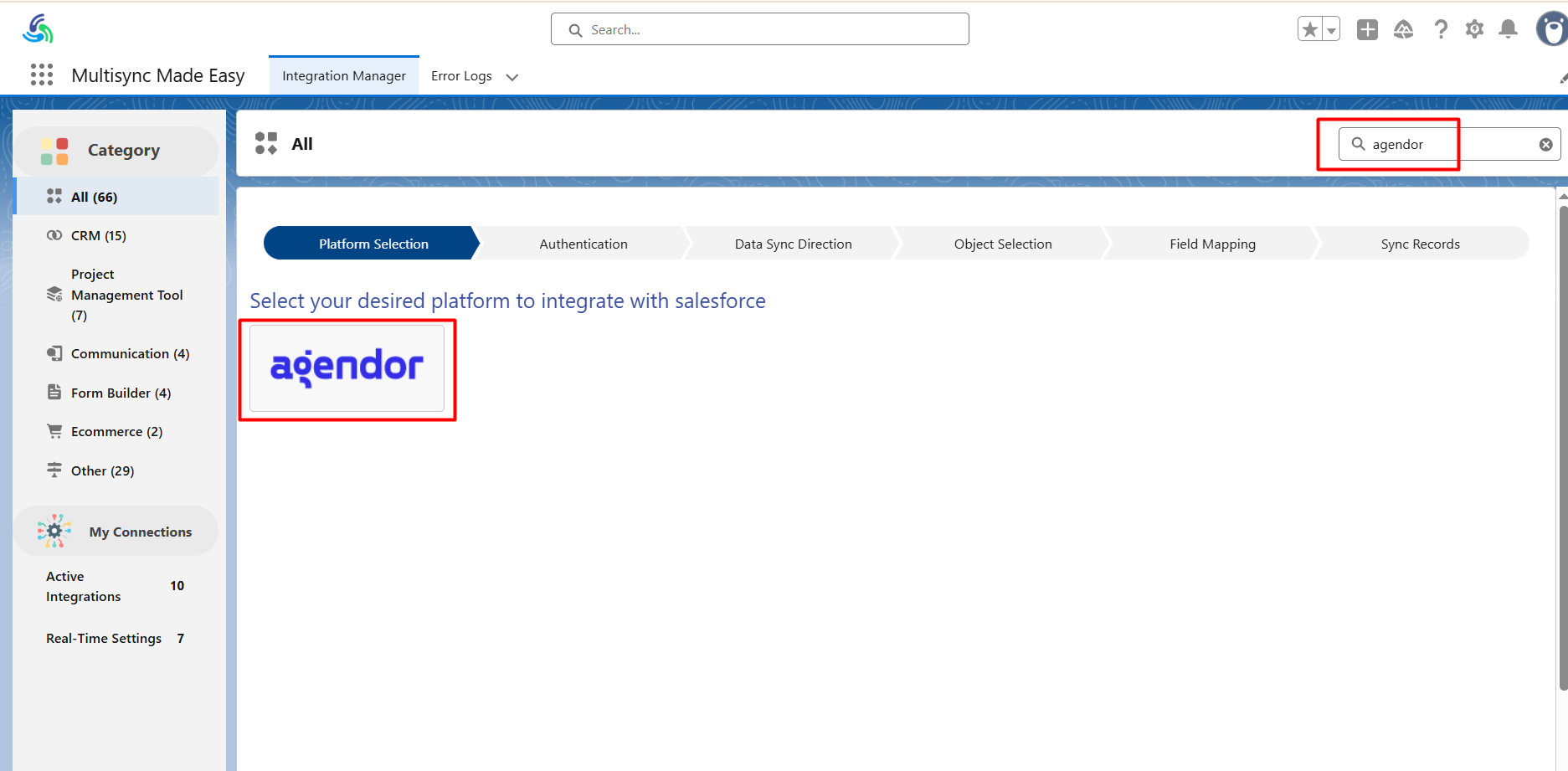Open the App Launcher grid icon
1568x771 pixels.
pos(42,75)
